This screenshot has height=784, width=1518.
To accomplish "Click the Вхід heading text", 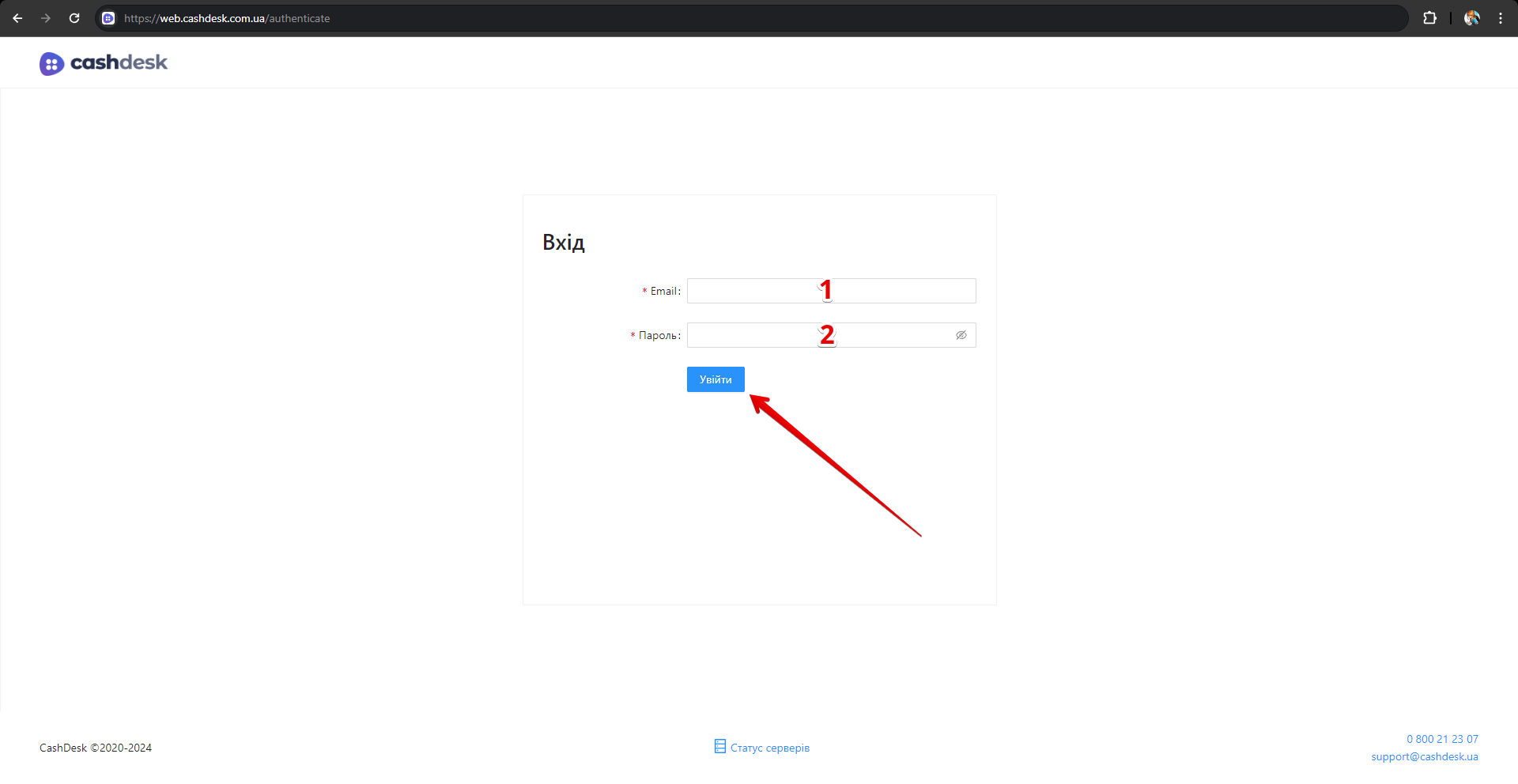I will (x=563, y=243).
